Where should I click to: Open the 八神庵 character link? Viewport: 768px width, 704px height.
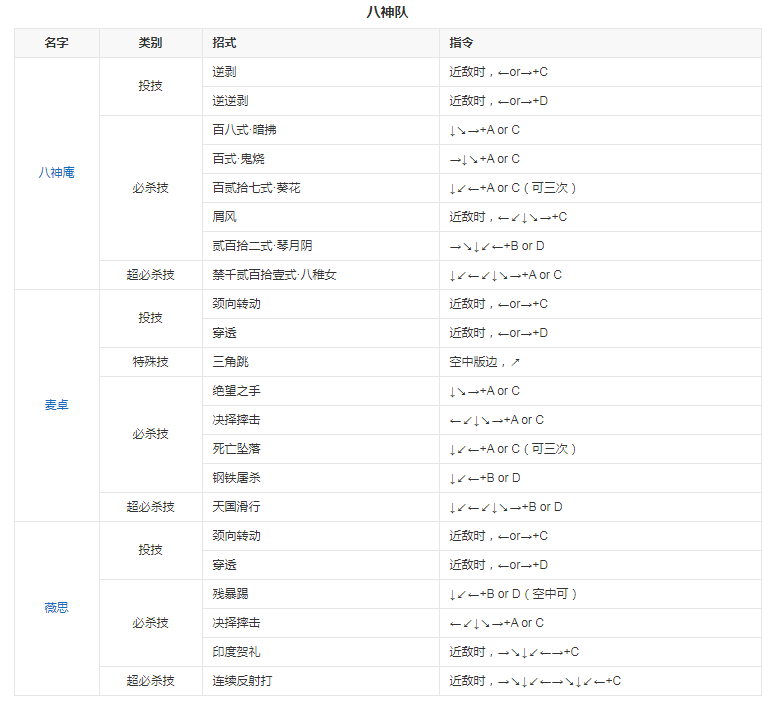(x=56, y=173)
